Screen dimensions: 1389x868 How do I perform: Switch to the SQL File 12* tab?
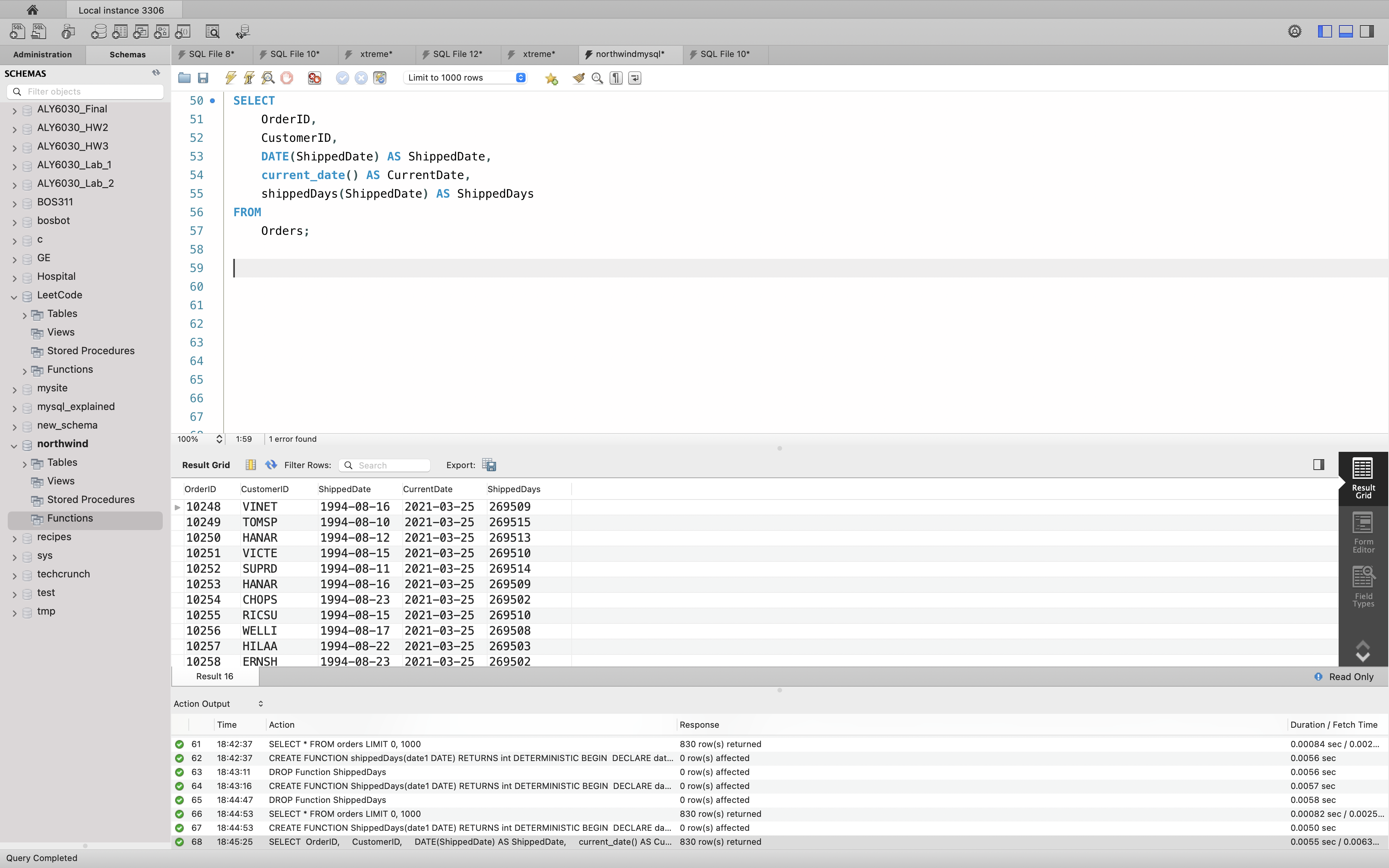click(x=457, y=54)
